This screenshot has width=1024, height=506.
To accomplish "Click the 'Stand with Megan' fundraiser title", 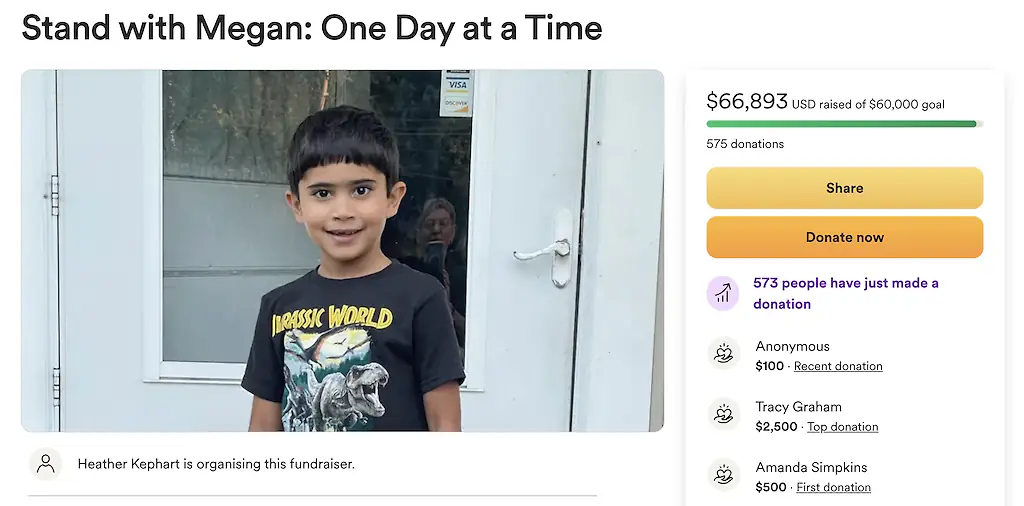I will coord(312,27).
